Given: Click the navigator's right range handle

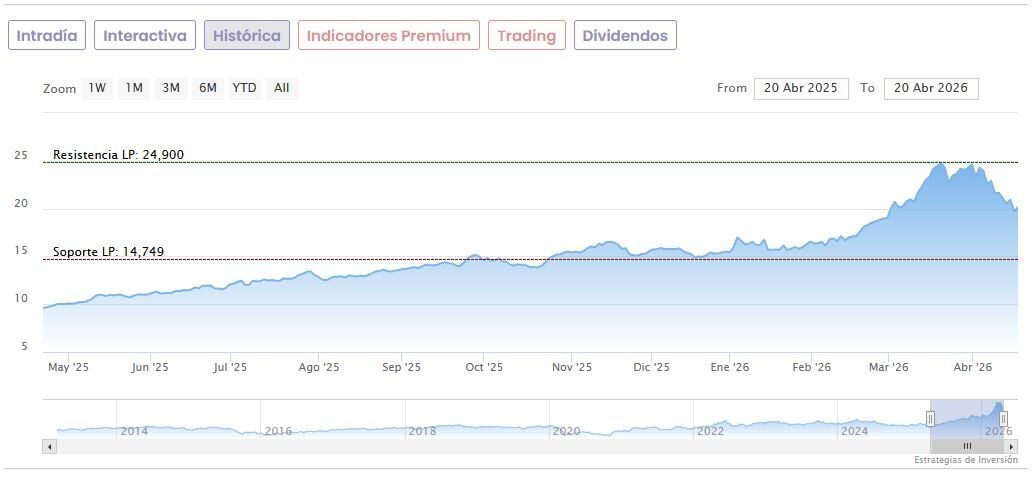Looking at the screenshot, I should [x=1003, y=418].
